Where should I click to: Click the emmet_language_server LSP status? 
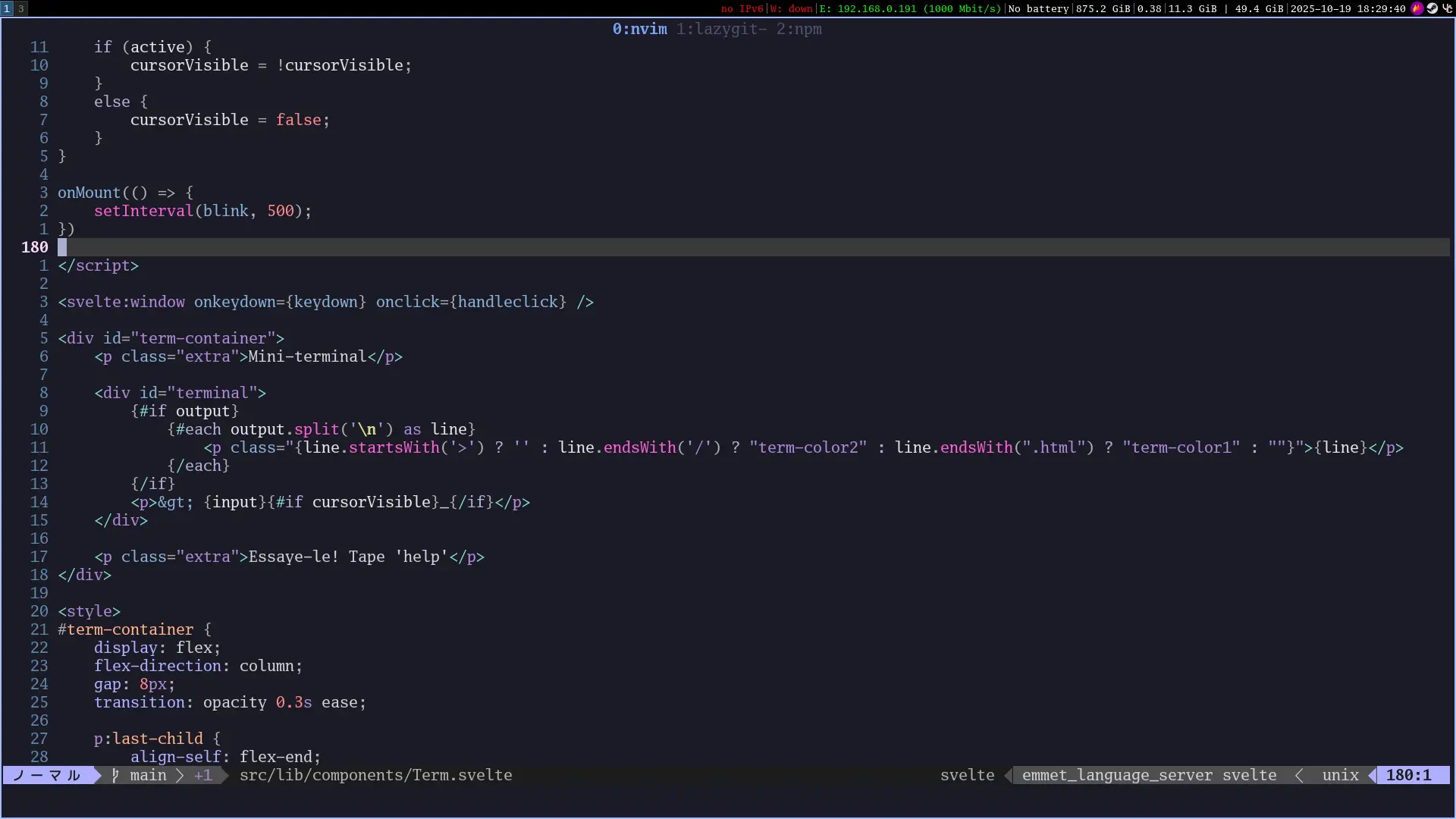coord(1116,775)
